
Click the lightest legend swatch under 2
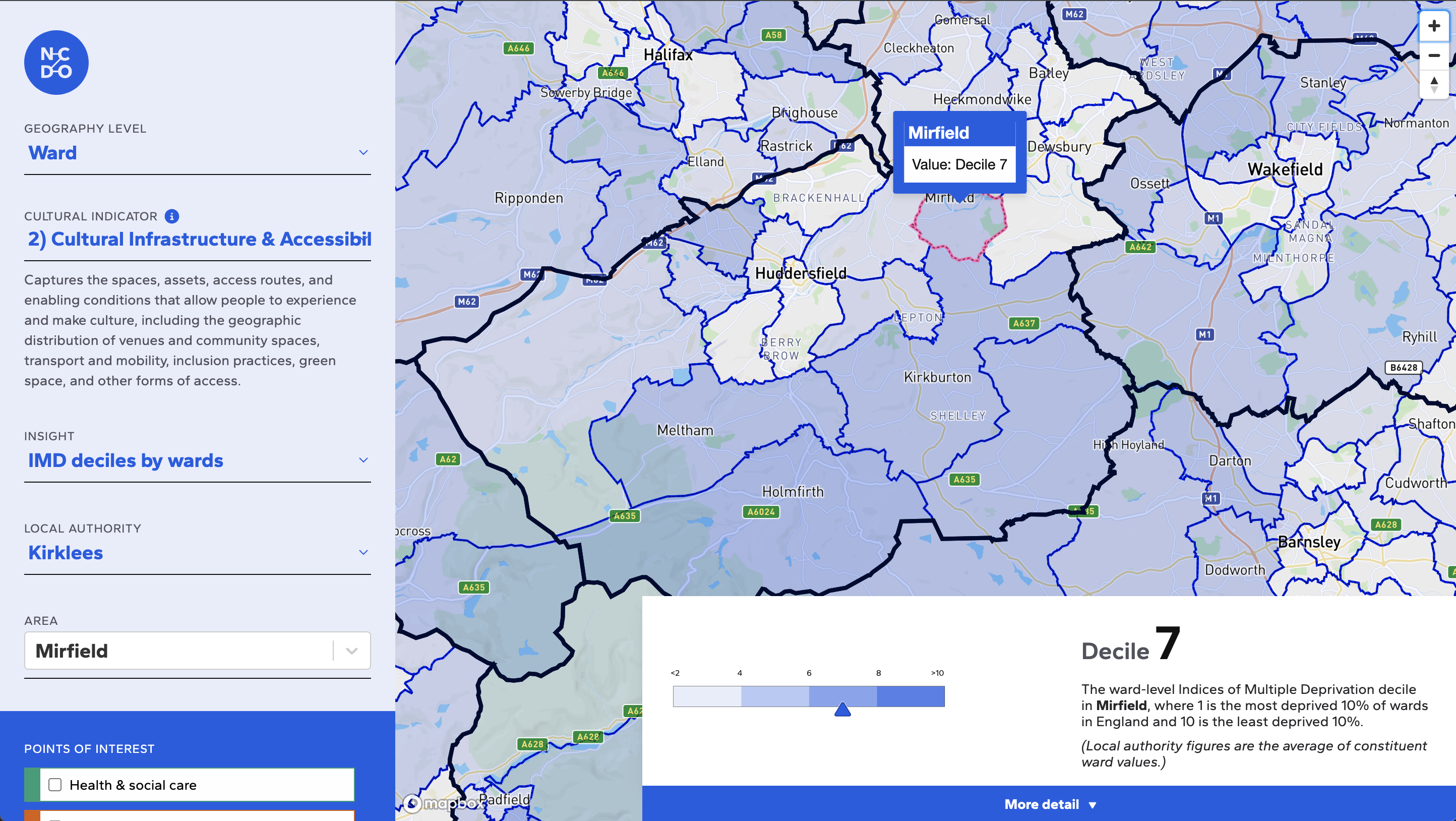(x=707, y=696)
